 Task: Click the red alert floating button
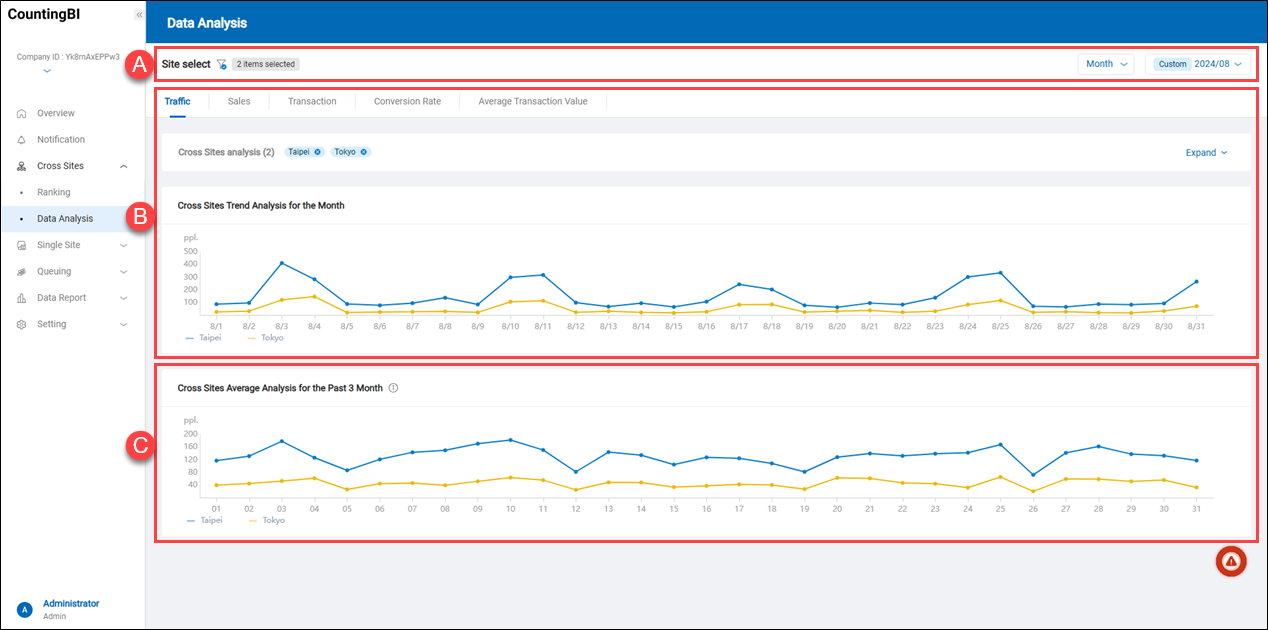[1230, 561]
